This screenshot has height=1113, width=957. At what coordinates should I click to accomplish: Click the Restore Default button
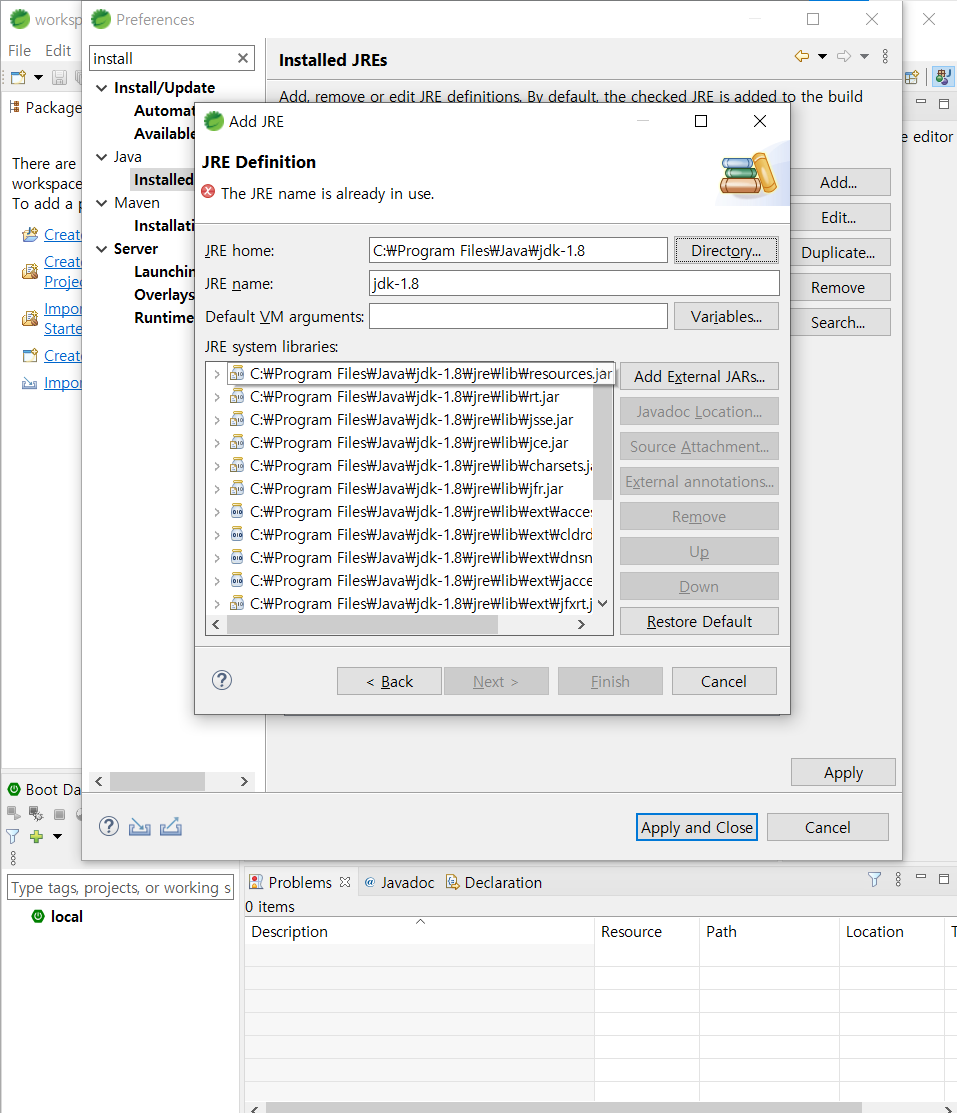pyautogui.click(x=699, y=621)
